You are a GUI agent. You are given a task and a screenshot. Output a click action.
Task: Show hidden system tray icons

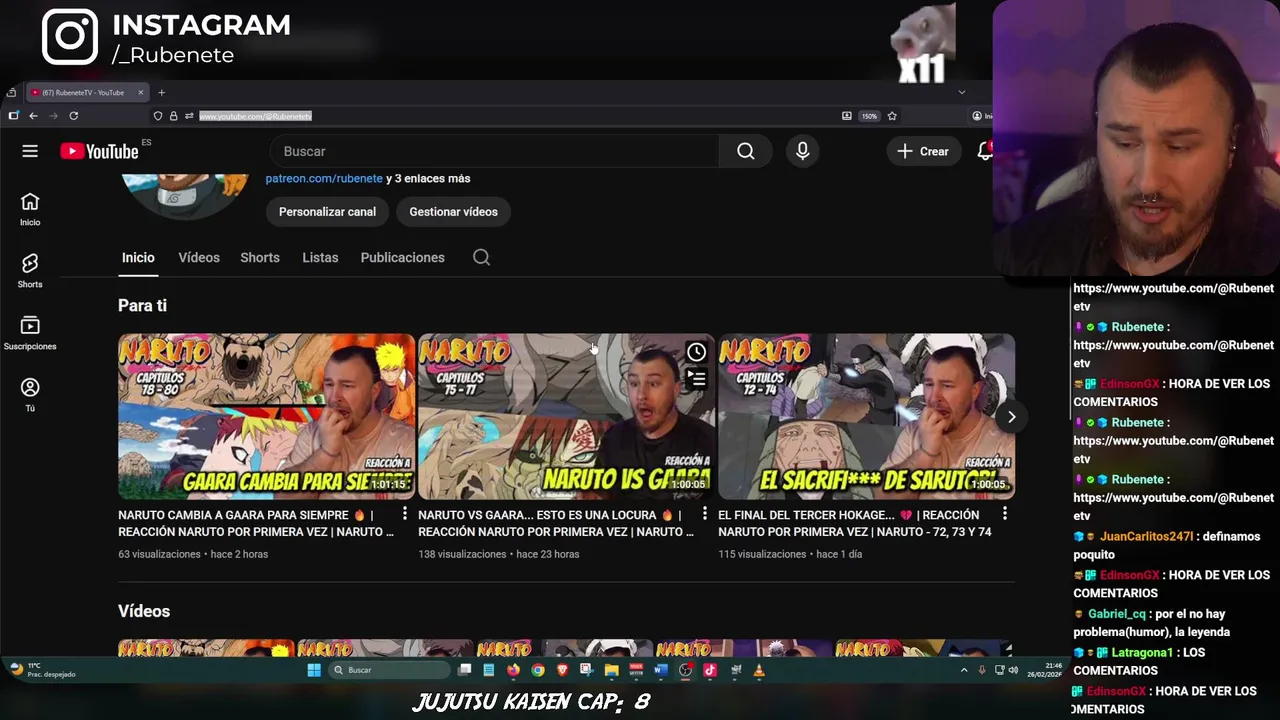(x=964, y=670)
